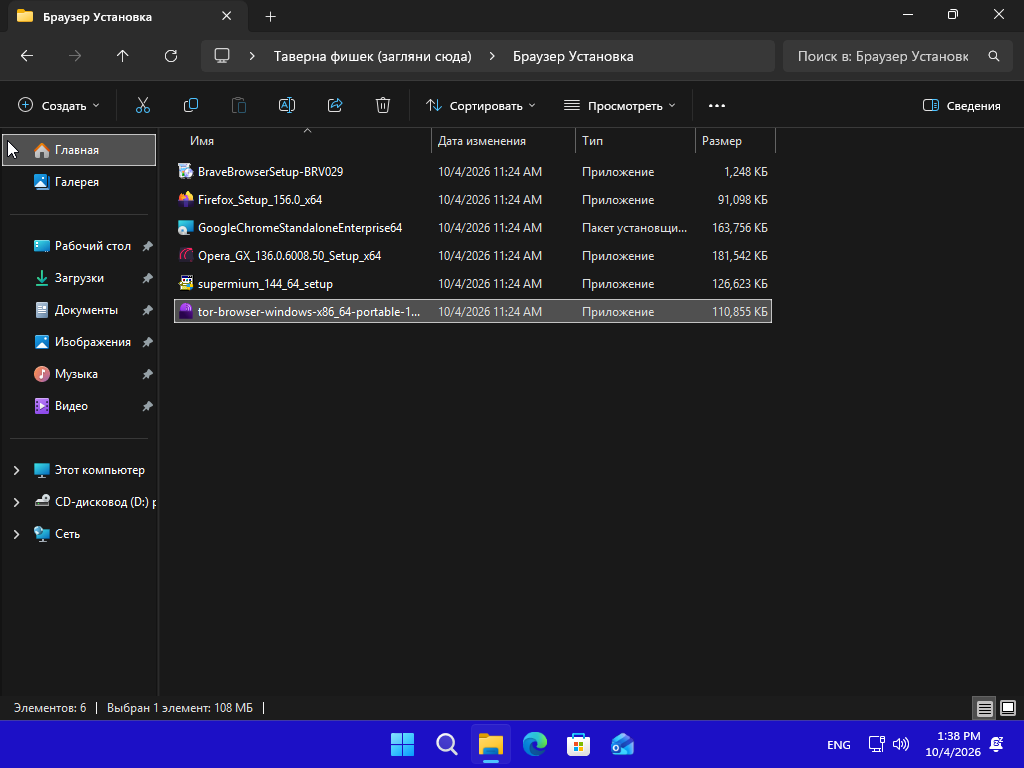Click the tor-browser file icon
The height and width of the screenshot is (768, 1024).
pyautogui.click(x=185, y=312)
